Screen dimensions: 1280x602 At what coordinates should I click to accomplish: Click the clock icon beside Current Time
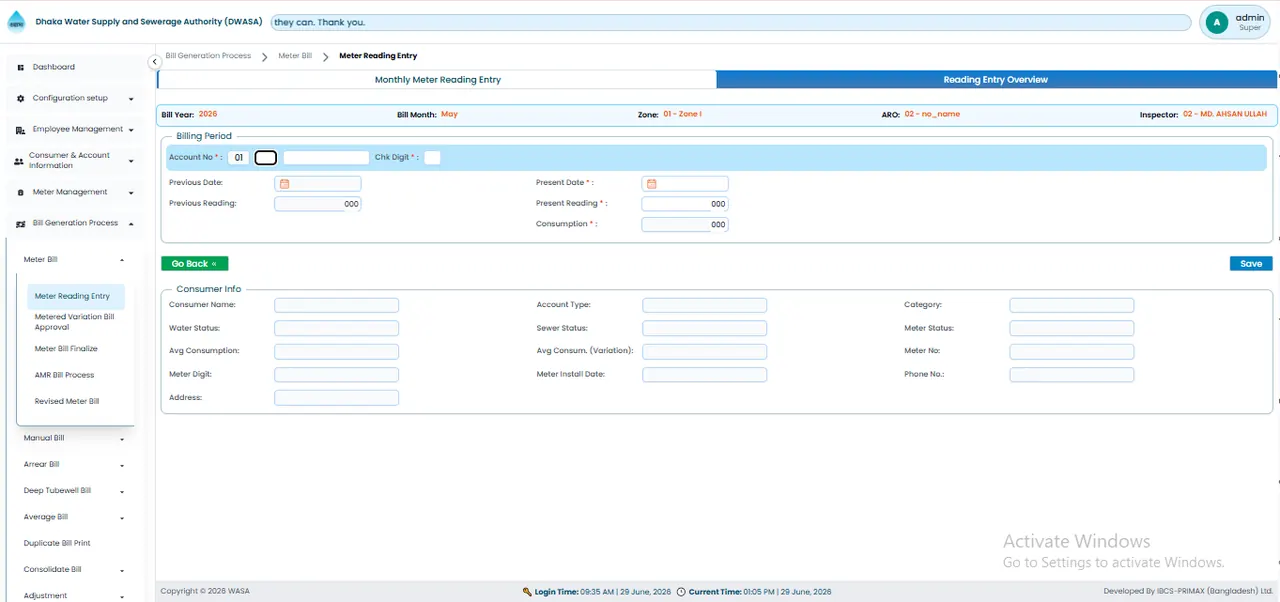[681, 592]
